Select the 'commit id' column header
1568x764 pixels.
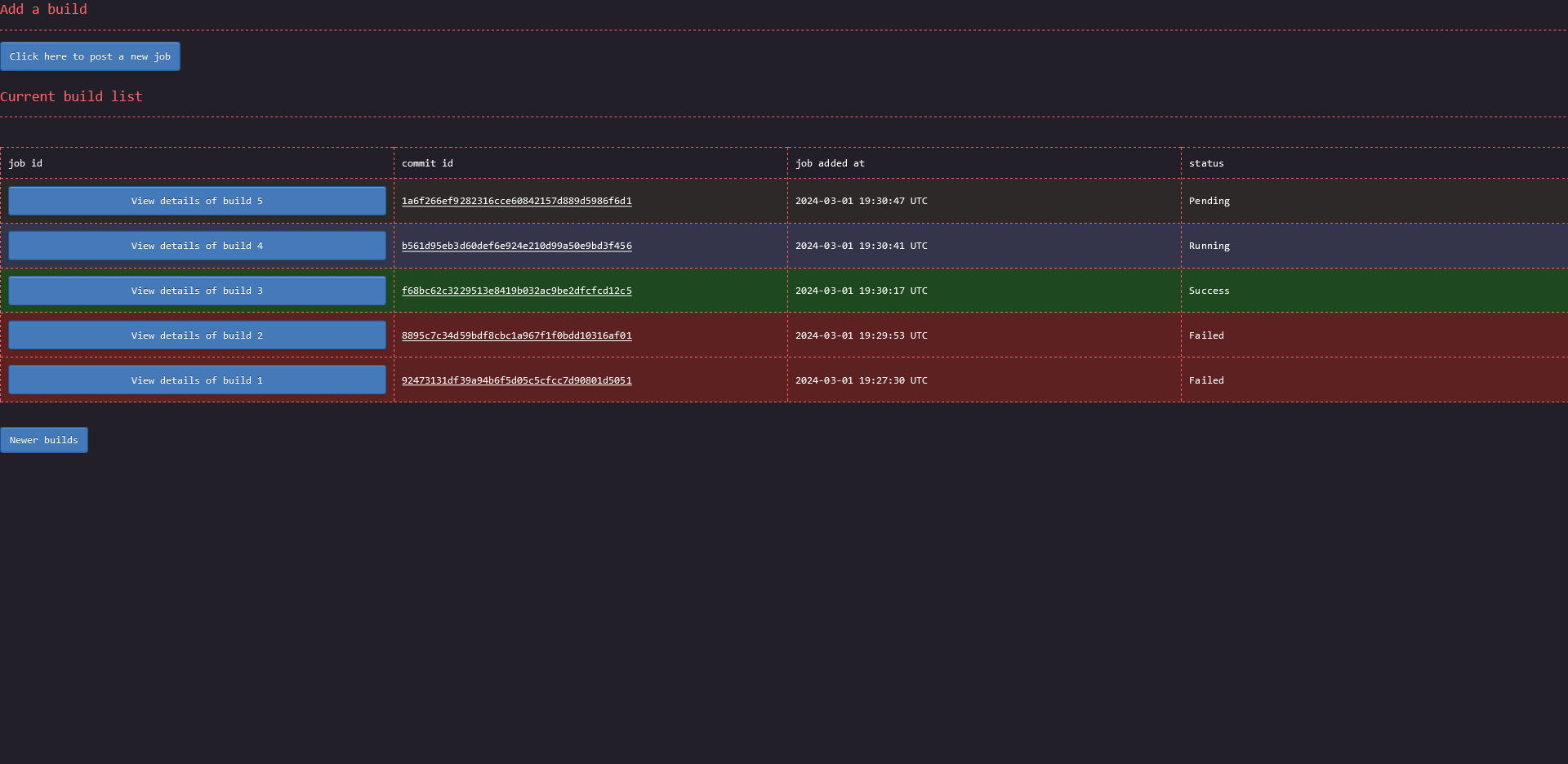click(427, 163)
